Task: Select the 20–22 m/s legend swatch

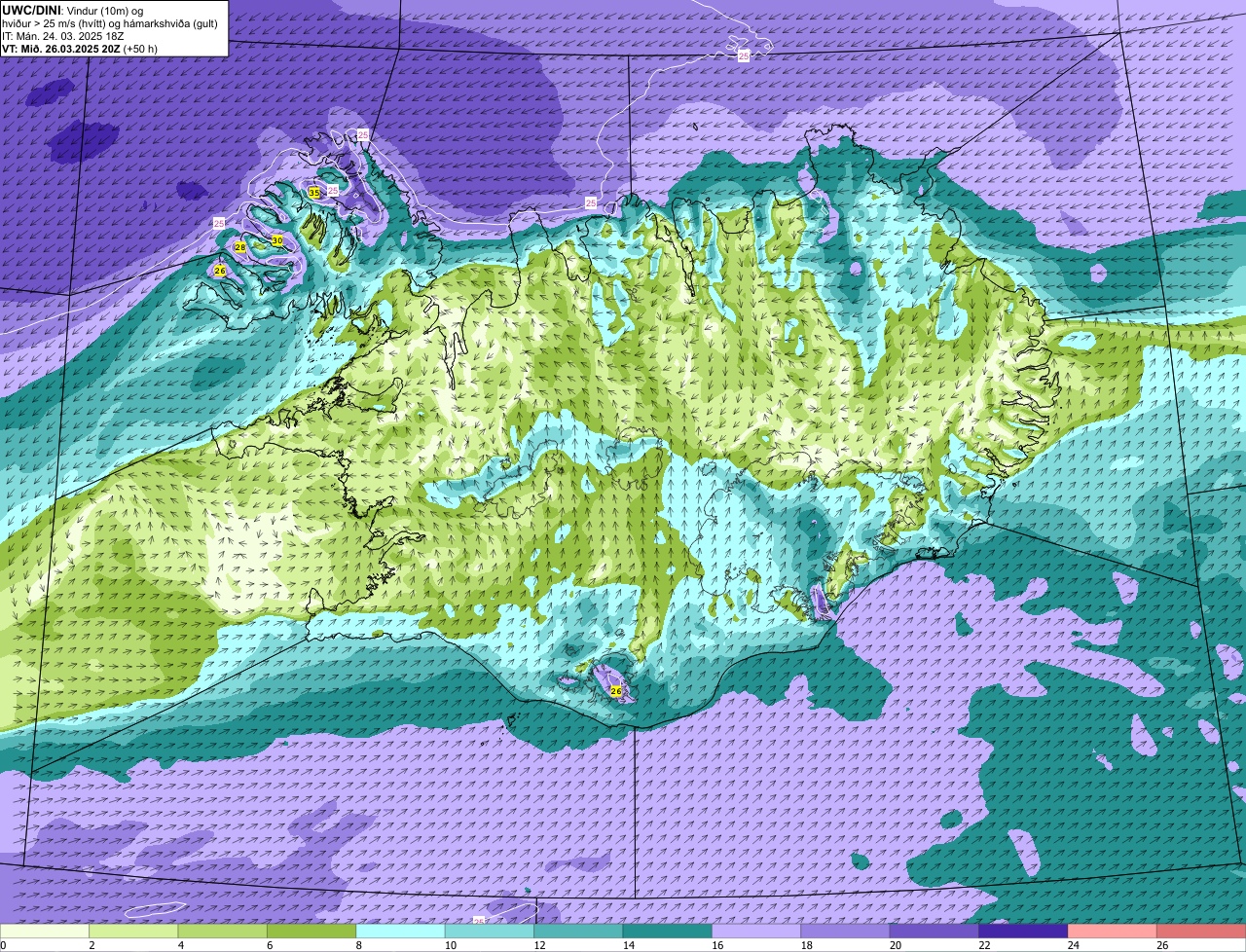Action: point(934,932)
